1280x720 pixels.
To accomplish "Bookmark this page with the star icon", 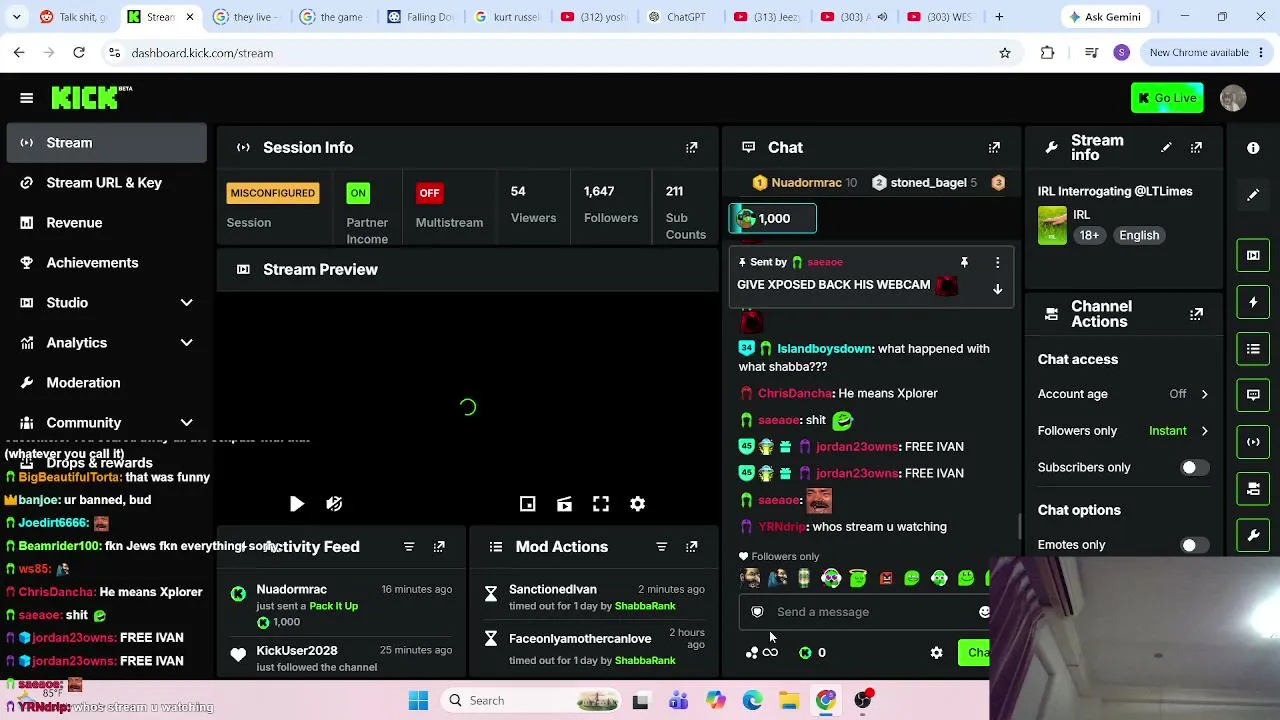I will [x=1005, y=53].
